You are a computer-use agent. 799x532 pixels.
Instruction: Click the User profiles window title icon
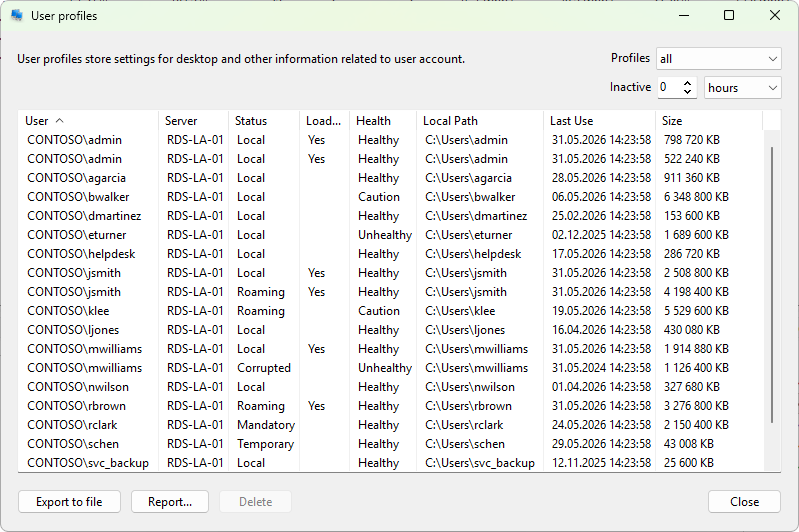pos(17,16)
